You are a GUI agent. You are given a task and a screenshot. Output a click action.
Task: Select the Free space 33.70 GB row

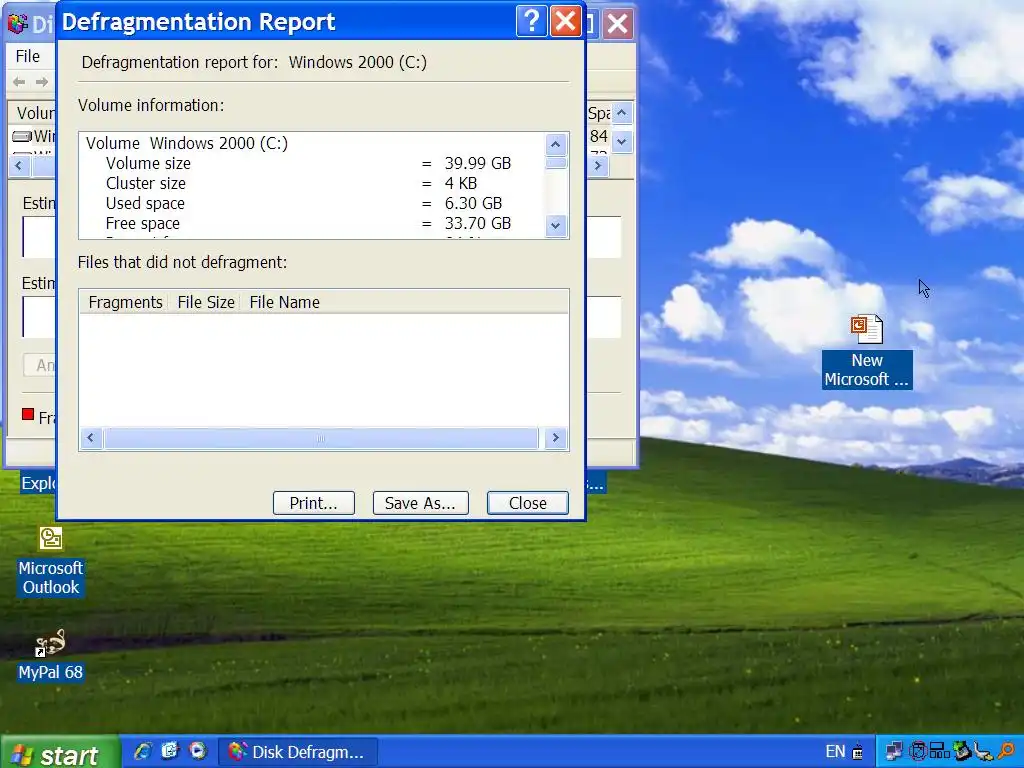(x=308, y=223)
